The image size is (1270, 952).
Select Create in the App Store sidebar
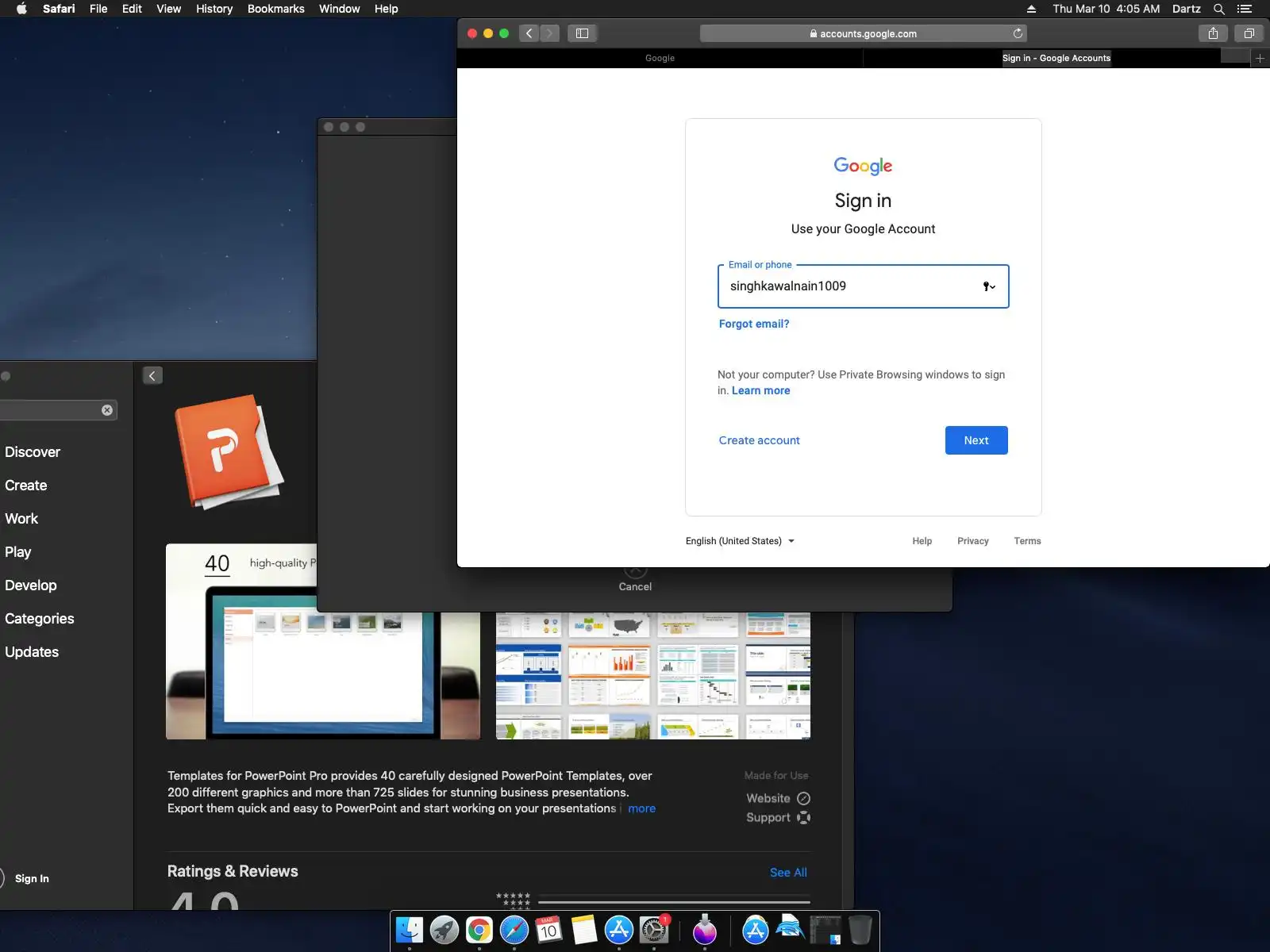26,486
